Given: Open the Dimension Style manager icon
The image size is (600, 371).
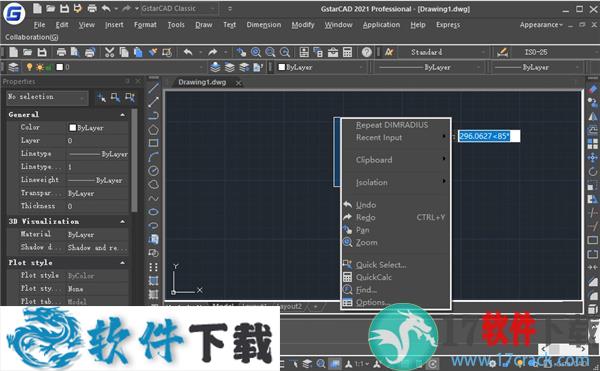Looking at the screenshot, I should [x=502, y=52].
